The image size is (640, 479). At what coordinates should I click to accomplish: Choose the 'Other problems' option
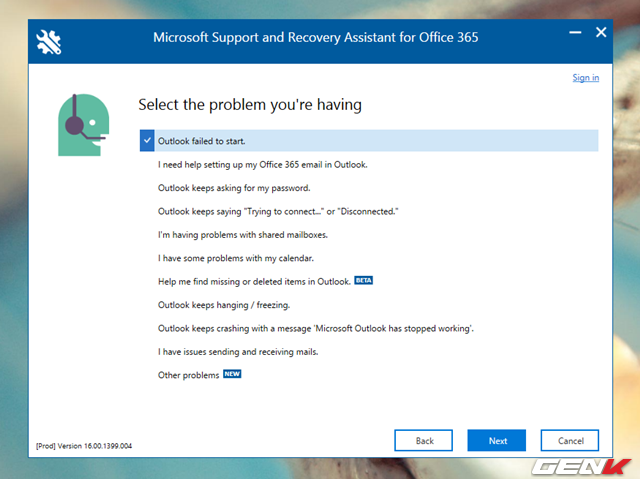point(189,375)
